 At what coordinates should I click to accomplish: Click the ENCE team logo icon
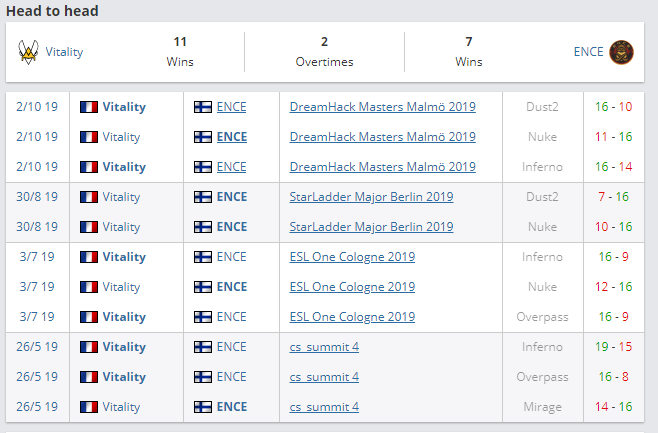[x=620, y=51]
